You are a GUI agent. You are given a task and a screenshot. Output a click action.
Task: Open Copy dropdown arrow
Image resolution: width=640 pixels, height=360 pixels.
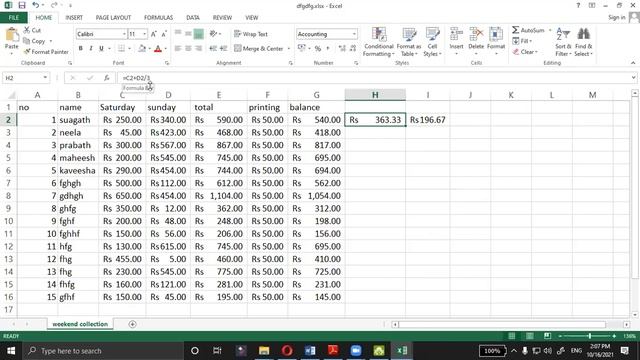pyautogui.click(x=51, y=41)
